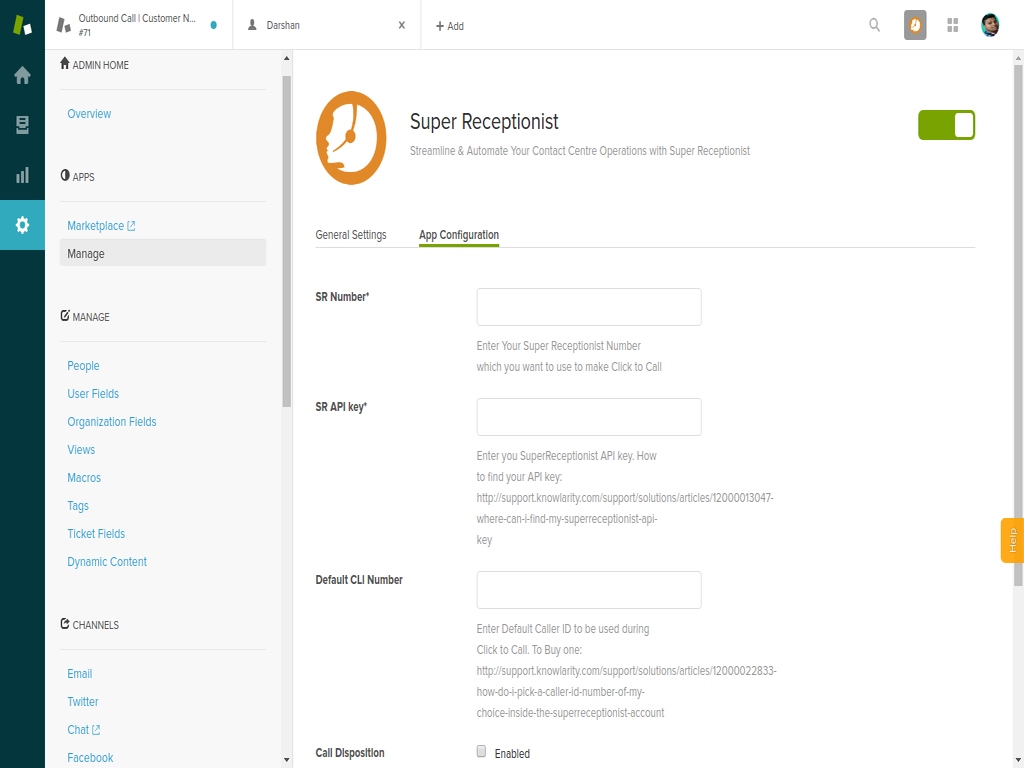This screenshot has width=1024, height=768.
Task: Click the orange Help button
Action: click(1012, 540)
